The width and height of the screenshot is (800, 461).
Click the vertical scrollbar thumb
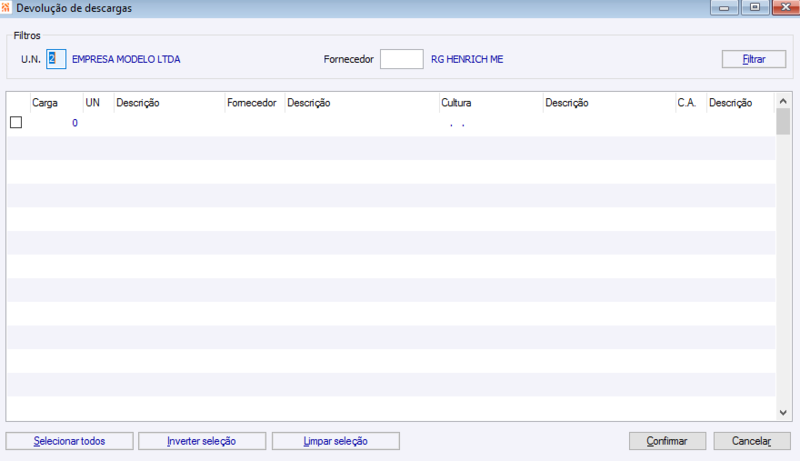tap(783, 122)
